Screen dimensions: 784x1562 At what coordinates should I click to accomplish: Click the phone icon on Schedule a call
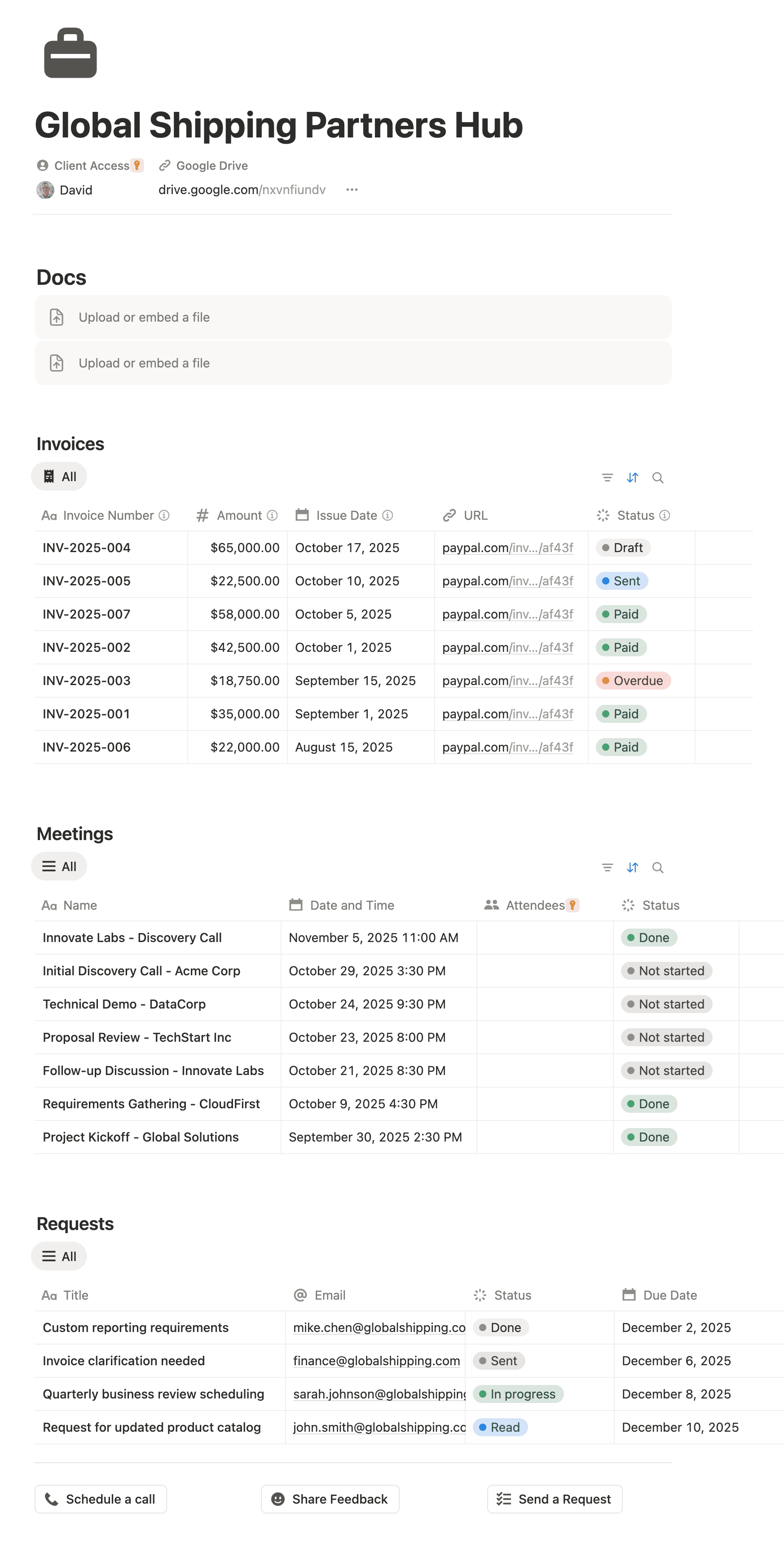coord(52,1499)
